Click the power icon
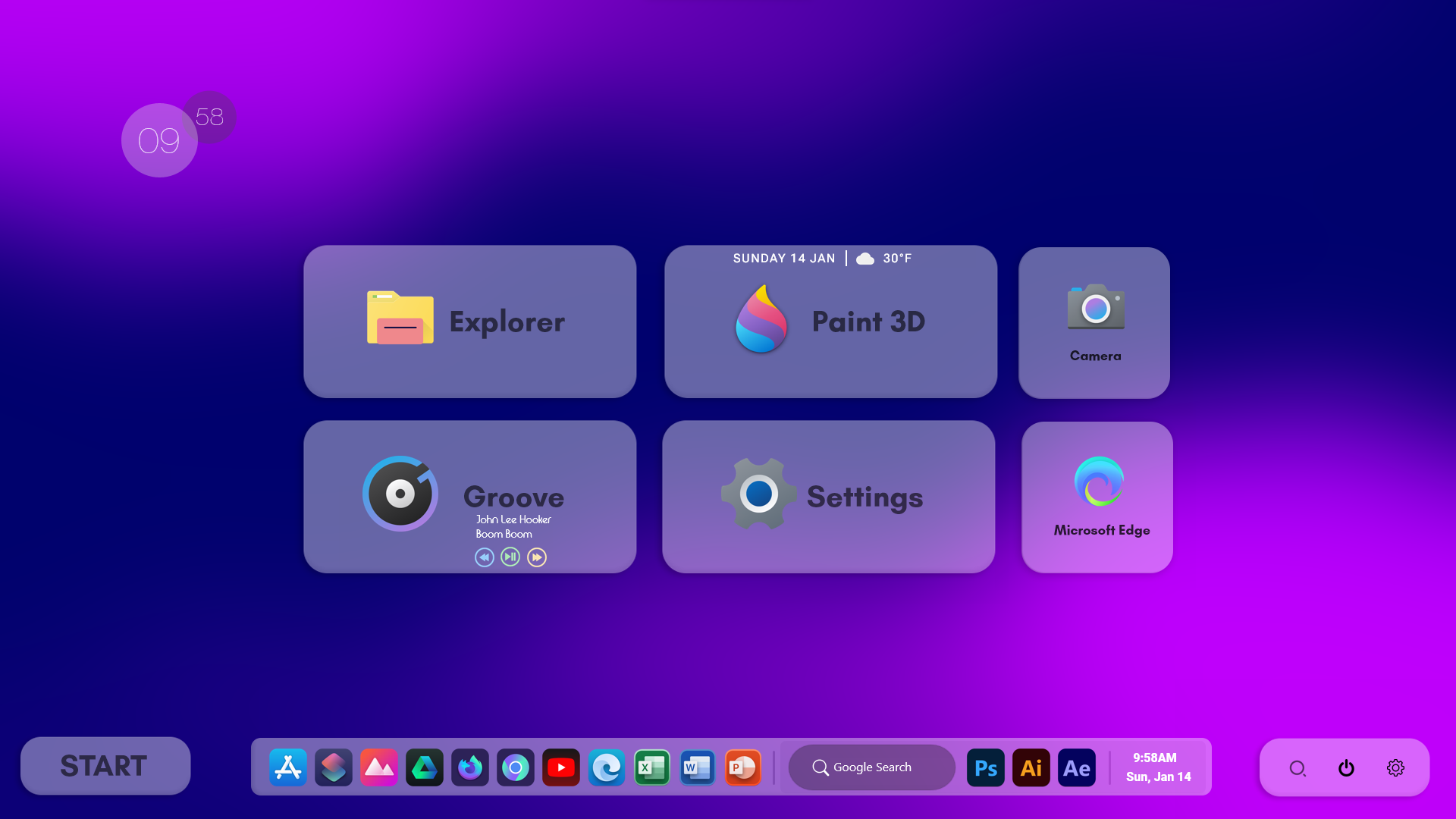 [1346, 768]
